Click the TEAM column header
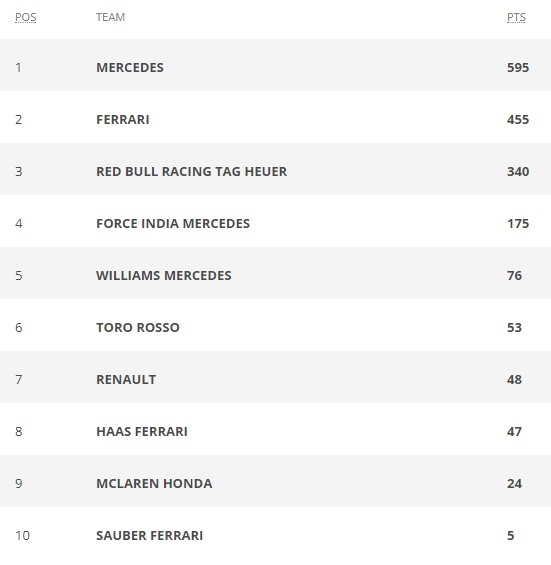551x565 pixels. click(110, 17)
